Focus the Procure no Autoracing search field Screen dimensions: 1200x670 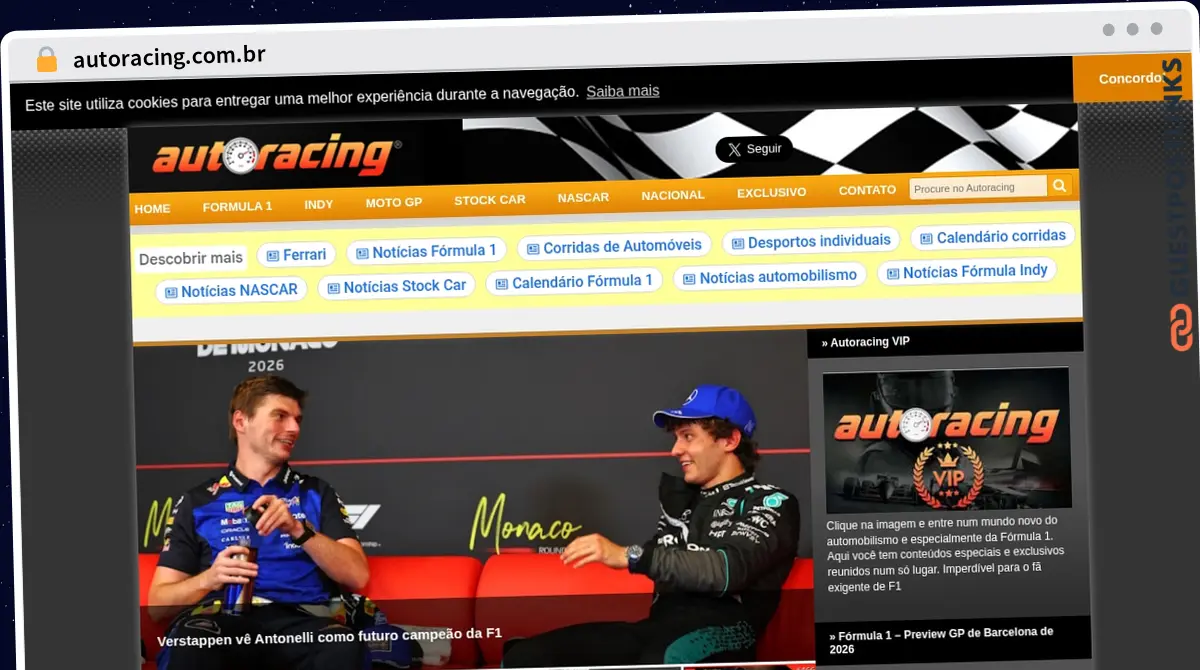click(x=978, y=187)
